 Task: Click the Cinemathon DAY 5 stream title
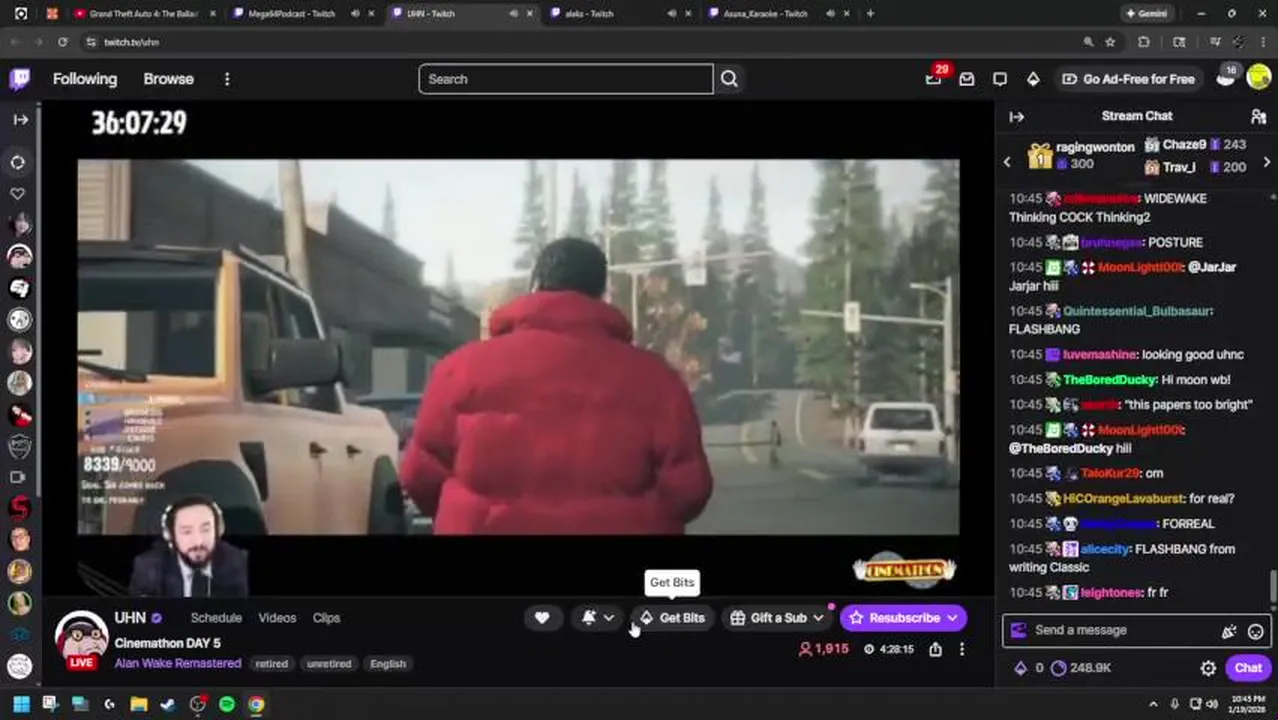pos(167,643)
